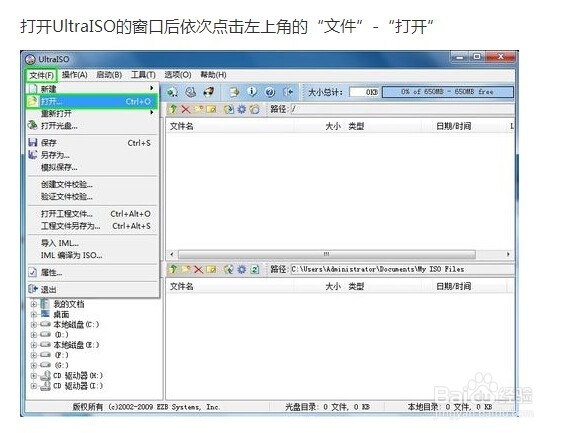Click the red X delete icon in ISO pane
566x433 pixels.
click(186, 109)
